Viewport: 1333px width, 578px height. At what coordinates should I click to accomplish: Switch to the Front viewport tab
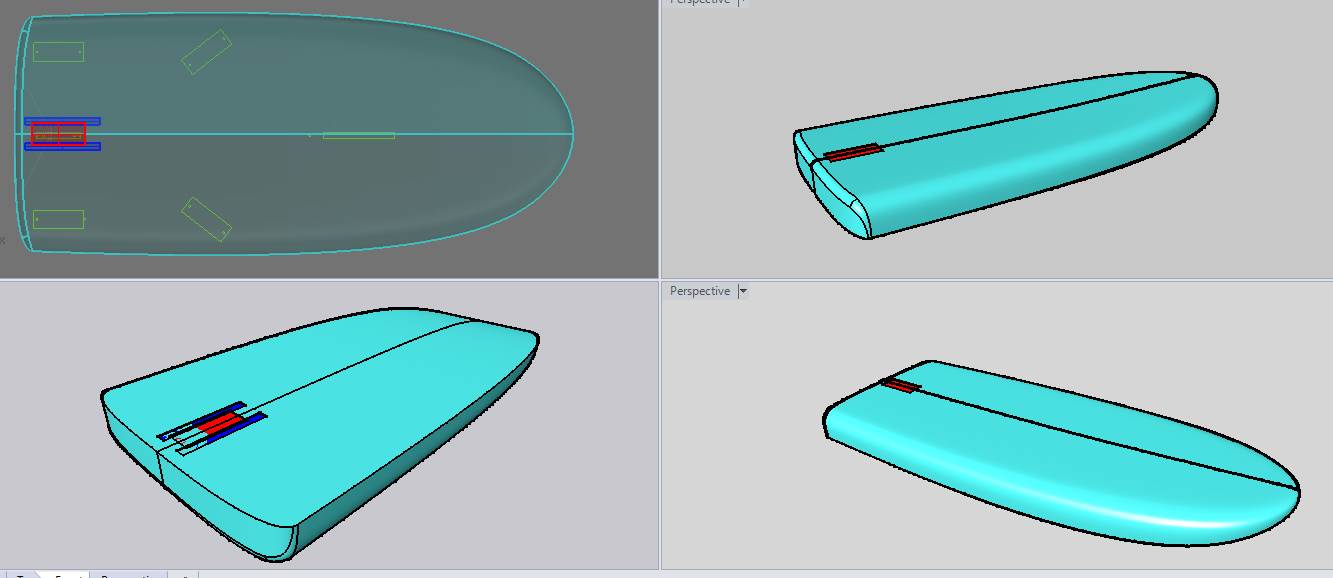coord(66,576)
